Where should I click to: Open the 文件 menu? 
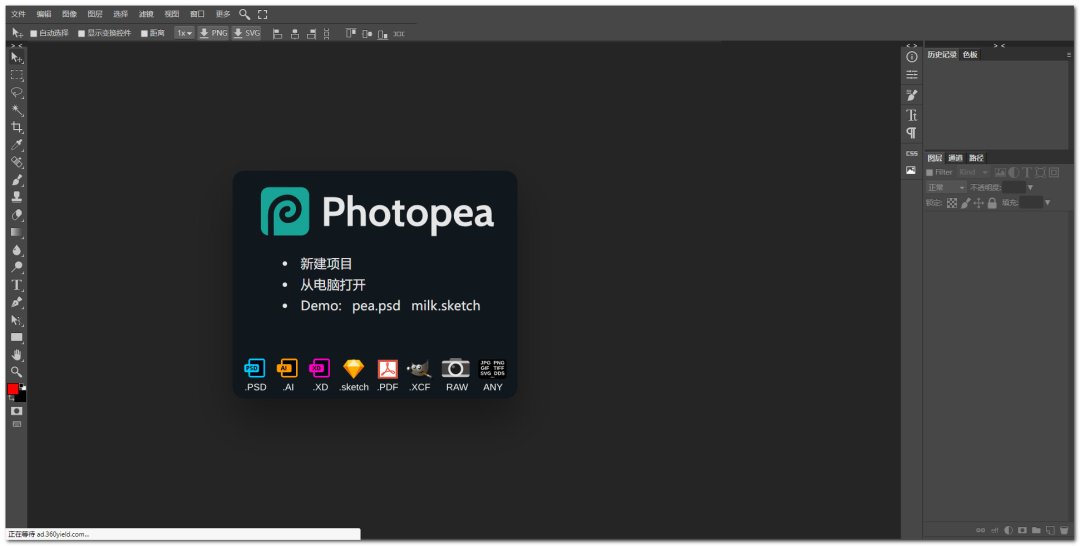click(x=19, y=14)
